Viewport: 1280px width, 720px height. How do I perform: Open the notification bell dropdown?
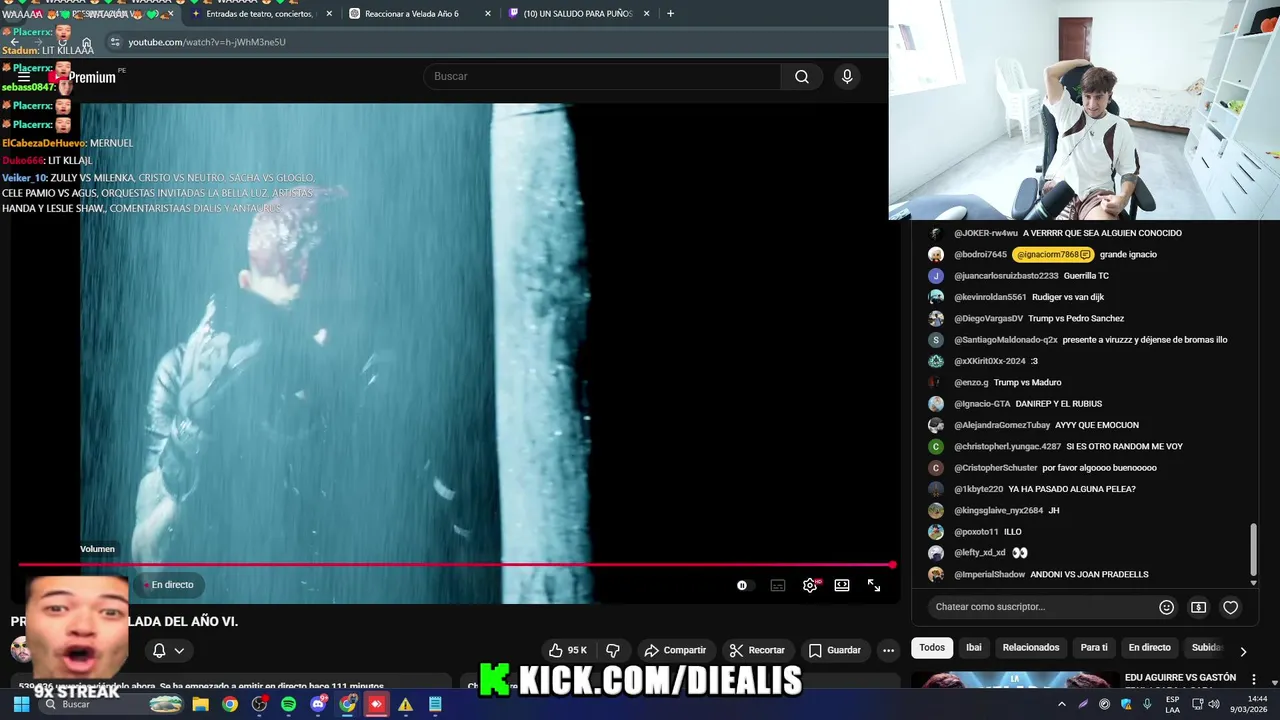coord(168,650)
